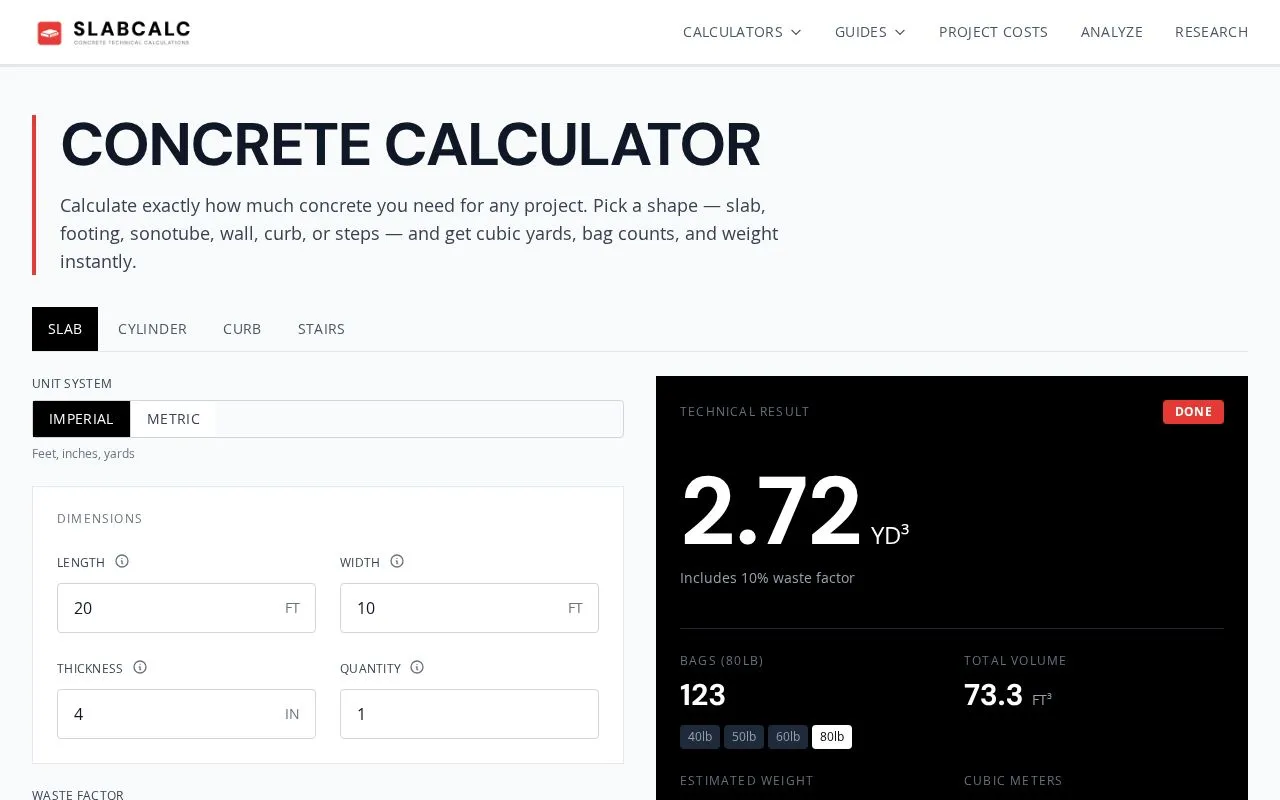Click the Width input field

click(x=469, y=608)
